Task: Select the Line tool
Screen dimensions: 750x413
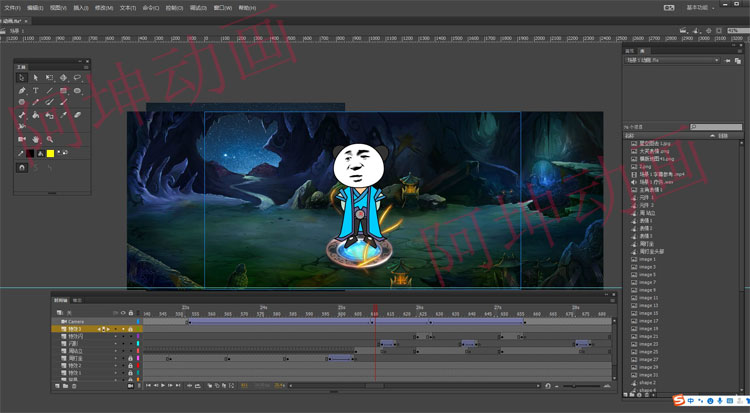Action: (49, 90)
